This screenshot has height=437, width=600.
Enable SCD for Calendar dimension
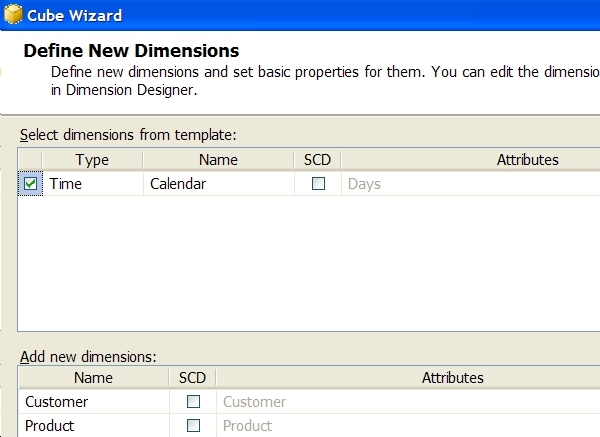pos(318,184)
